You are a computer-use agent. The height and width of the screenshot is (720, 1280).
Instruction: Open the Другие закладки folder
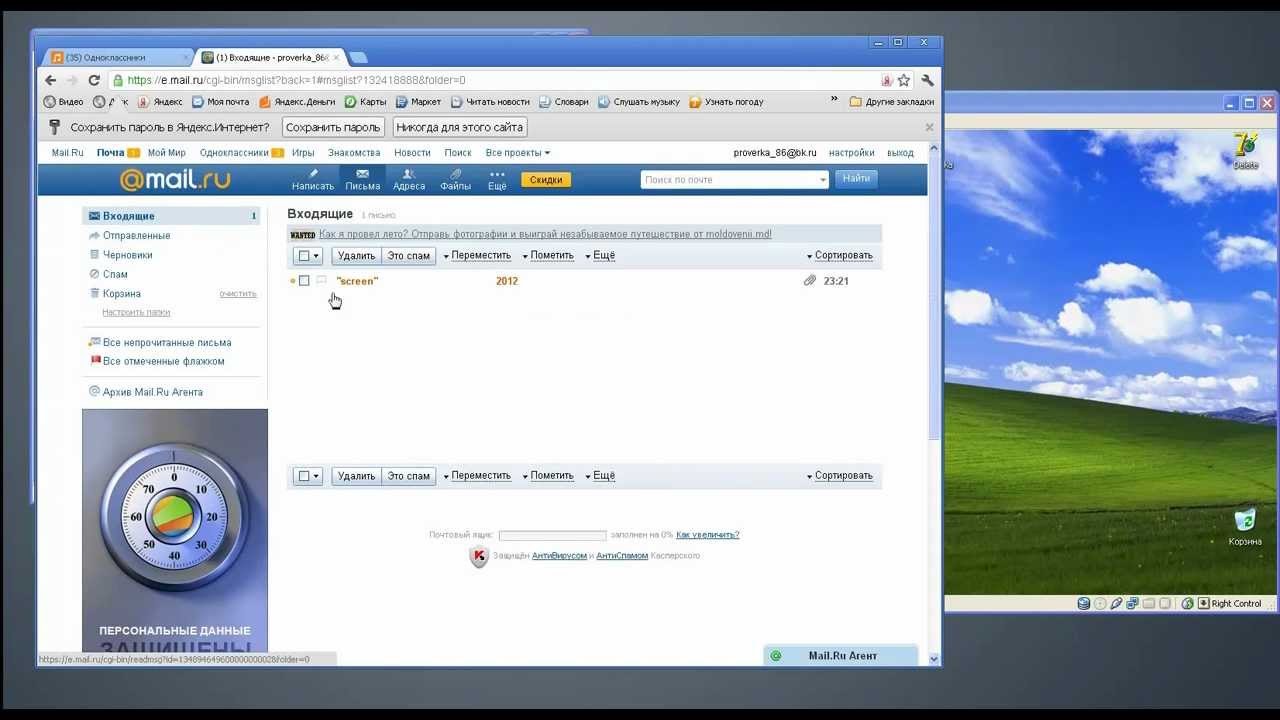click(892, 102)
